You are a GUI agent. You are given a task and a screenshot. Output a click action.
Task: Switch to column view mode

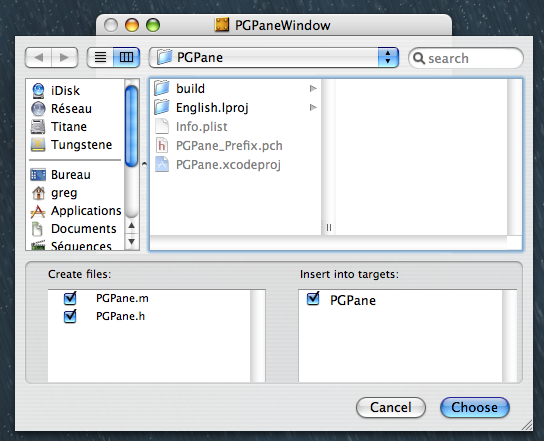(126, 57)
